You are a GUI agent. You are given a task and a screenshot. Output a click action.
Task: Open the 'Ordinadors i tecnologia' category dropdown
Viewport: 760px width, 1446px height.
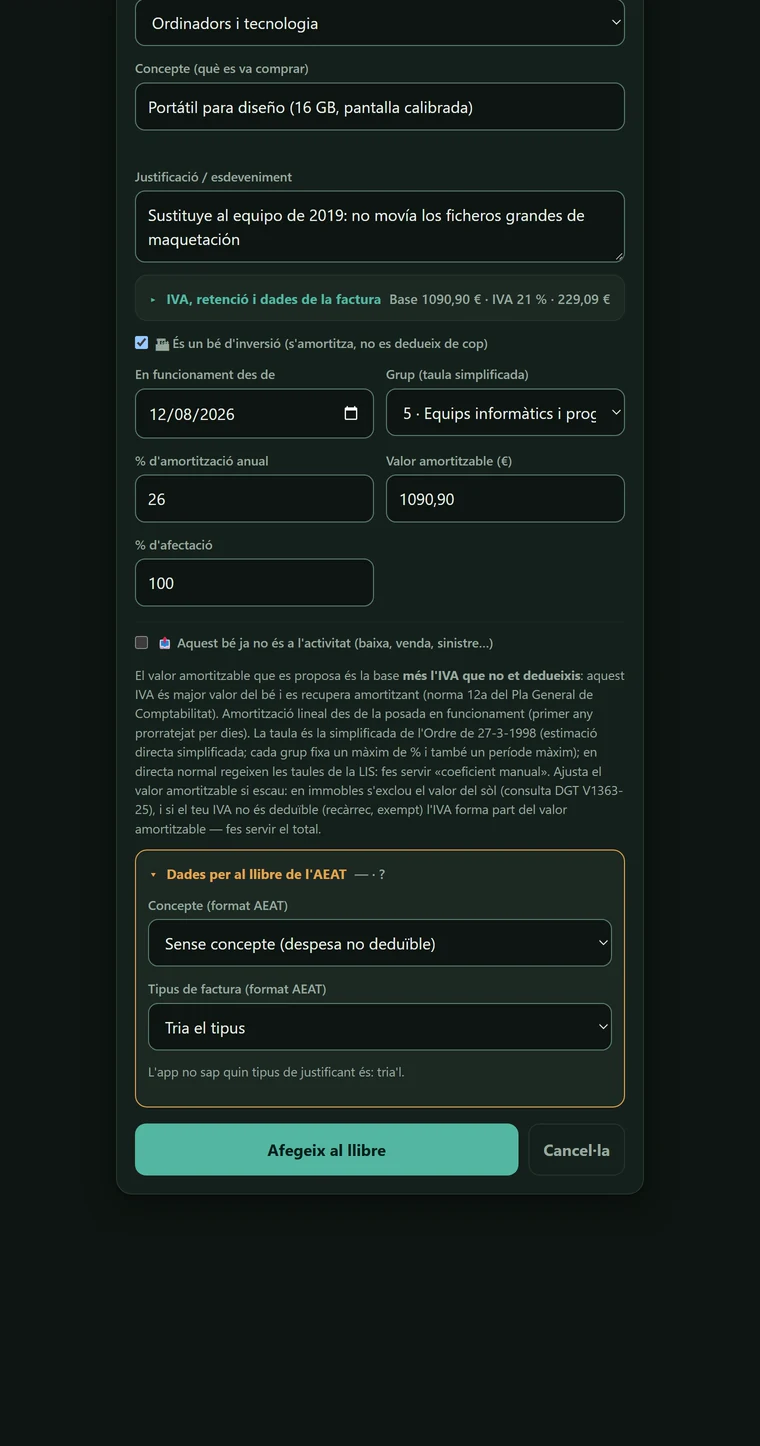coord(380,23)
